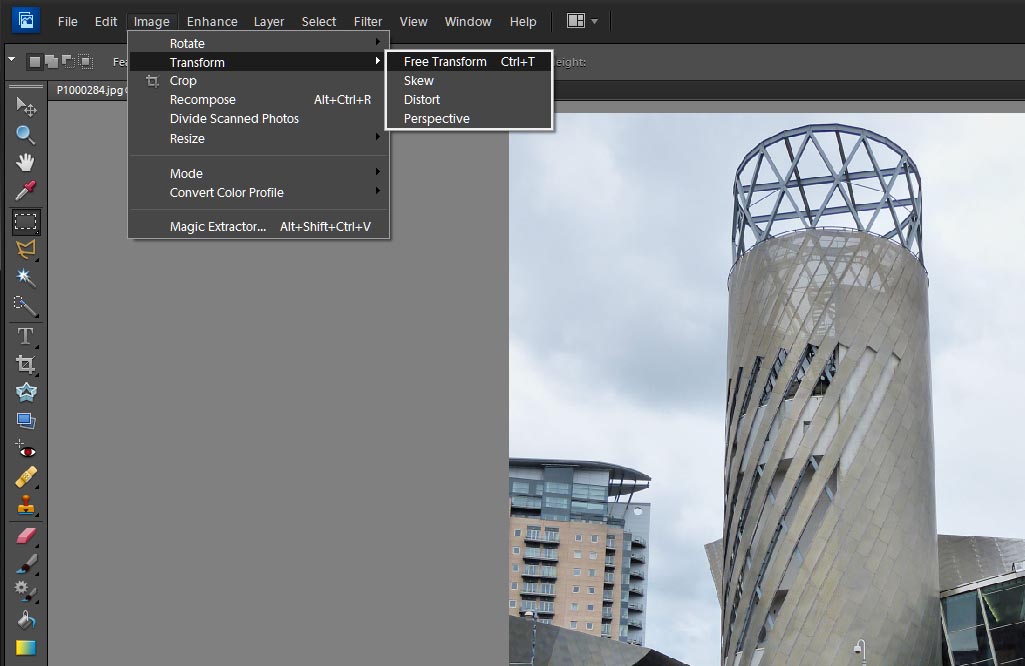Choose the Magic Wand tool

coord(26,278)
